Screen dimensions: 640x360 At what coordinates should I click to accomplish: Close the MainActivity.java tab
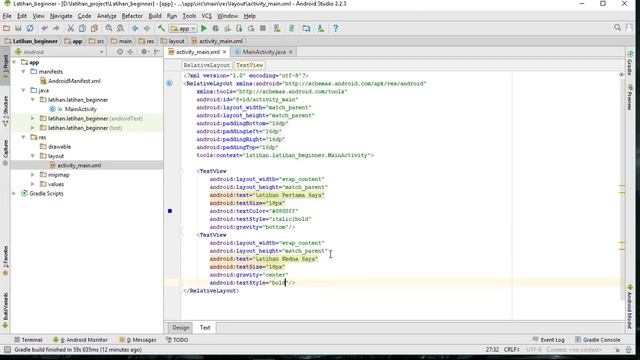pyautogui.click(x=291, y=52)
